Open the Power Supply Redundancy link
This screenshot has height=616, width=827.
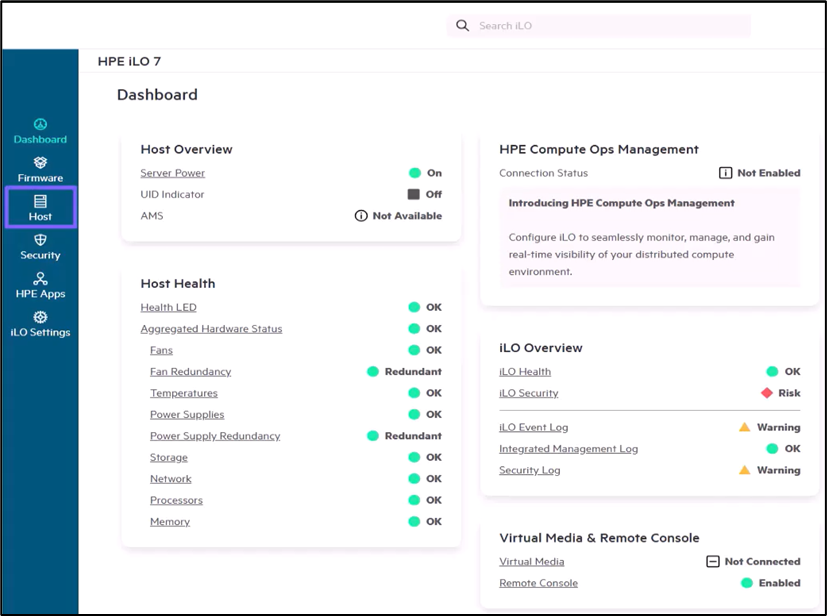point(215,436)
